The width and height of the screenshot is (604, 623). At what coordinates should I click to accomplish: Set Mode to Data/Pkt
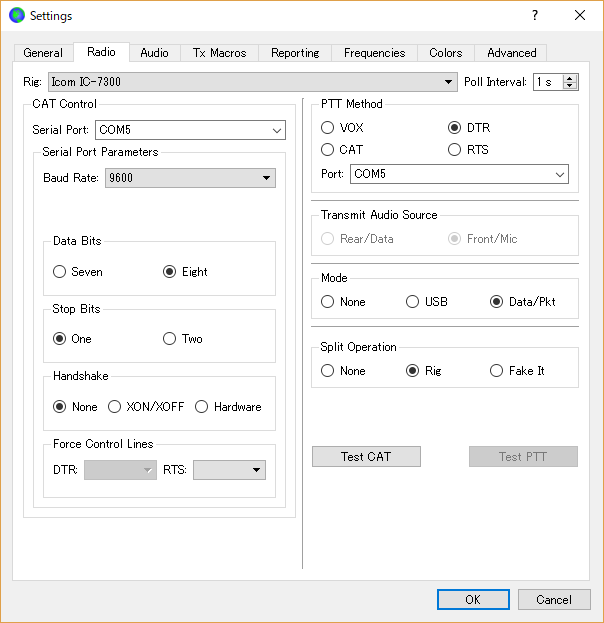click(523, 302)
